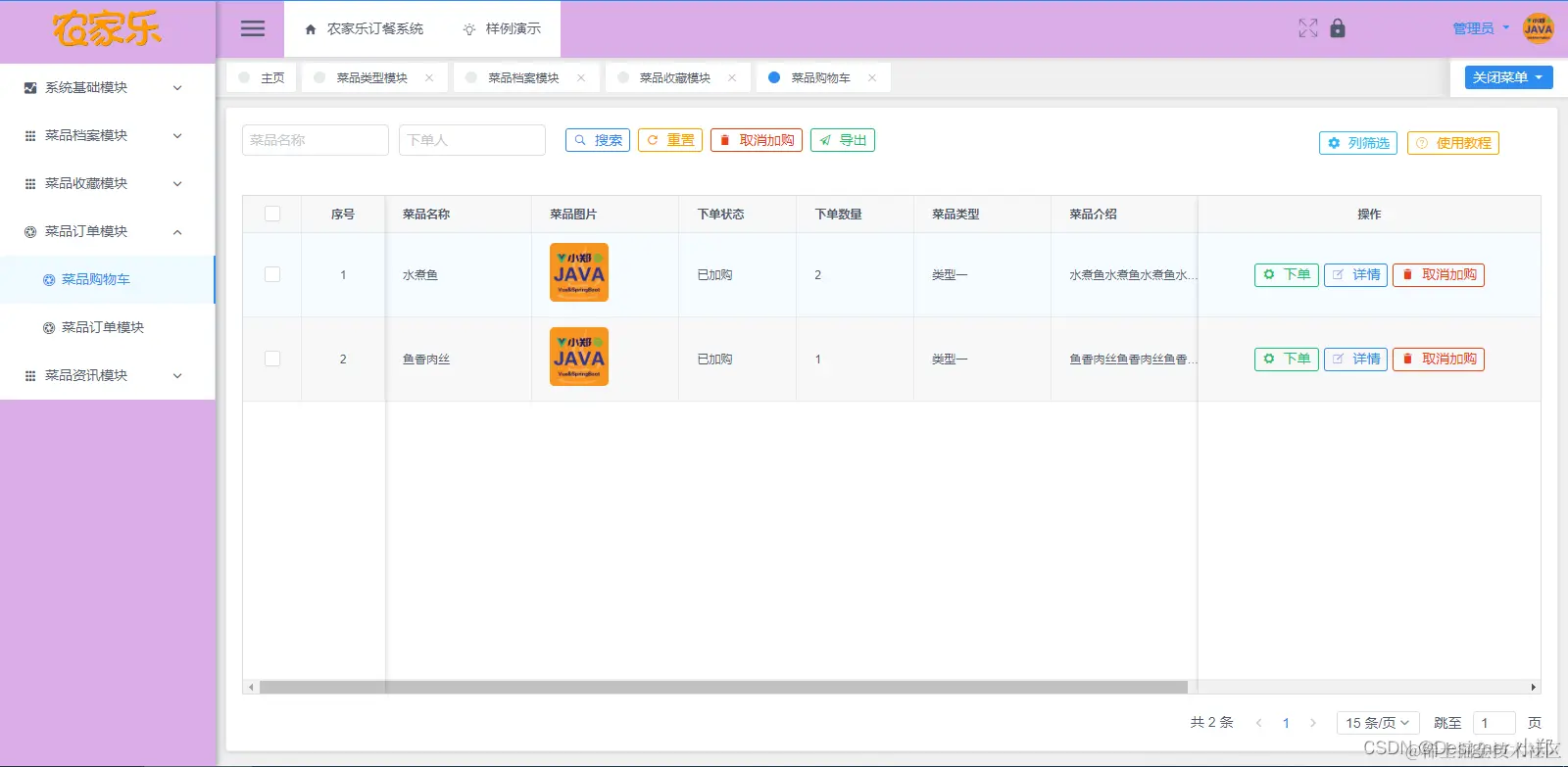Screen dimensions: 1568x767
Task: Click the horizontal table scrollbar thumb
Action: click(x=723, y=688)
